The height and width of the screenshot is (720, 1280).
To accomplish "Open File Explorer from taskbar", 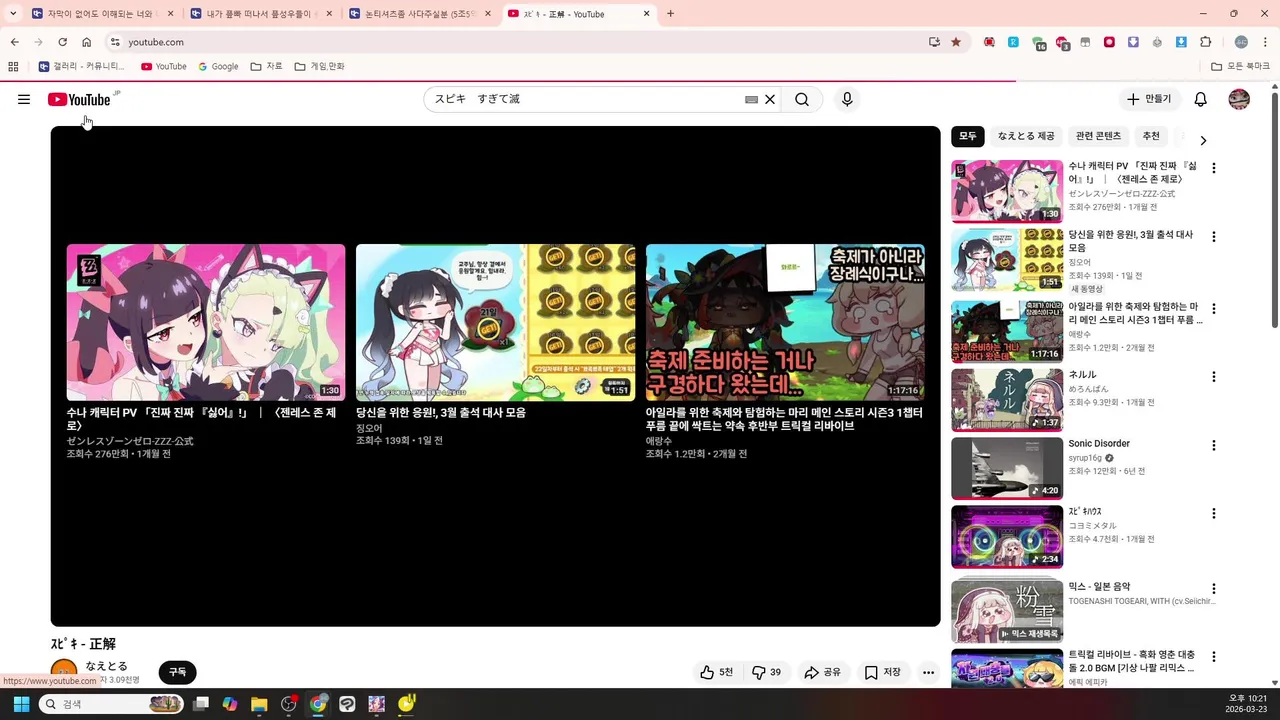I will [259, 704].
